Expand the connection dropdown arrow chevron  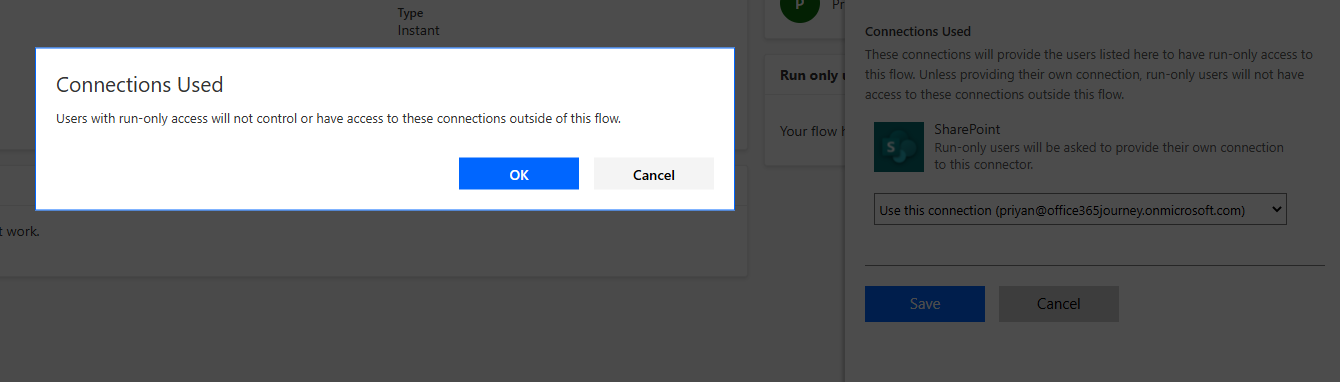(x=1275, y=210)
